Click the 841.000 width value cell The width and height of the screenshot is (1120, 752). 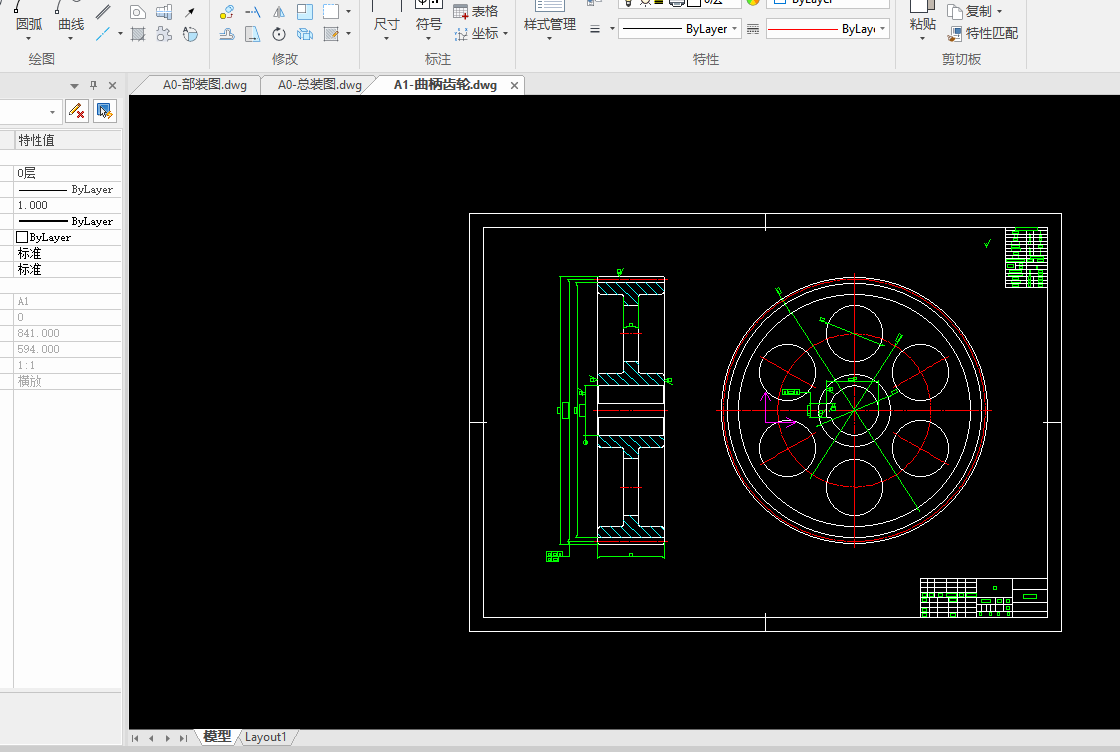tap(68, 334)
